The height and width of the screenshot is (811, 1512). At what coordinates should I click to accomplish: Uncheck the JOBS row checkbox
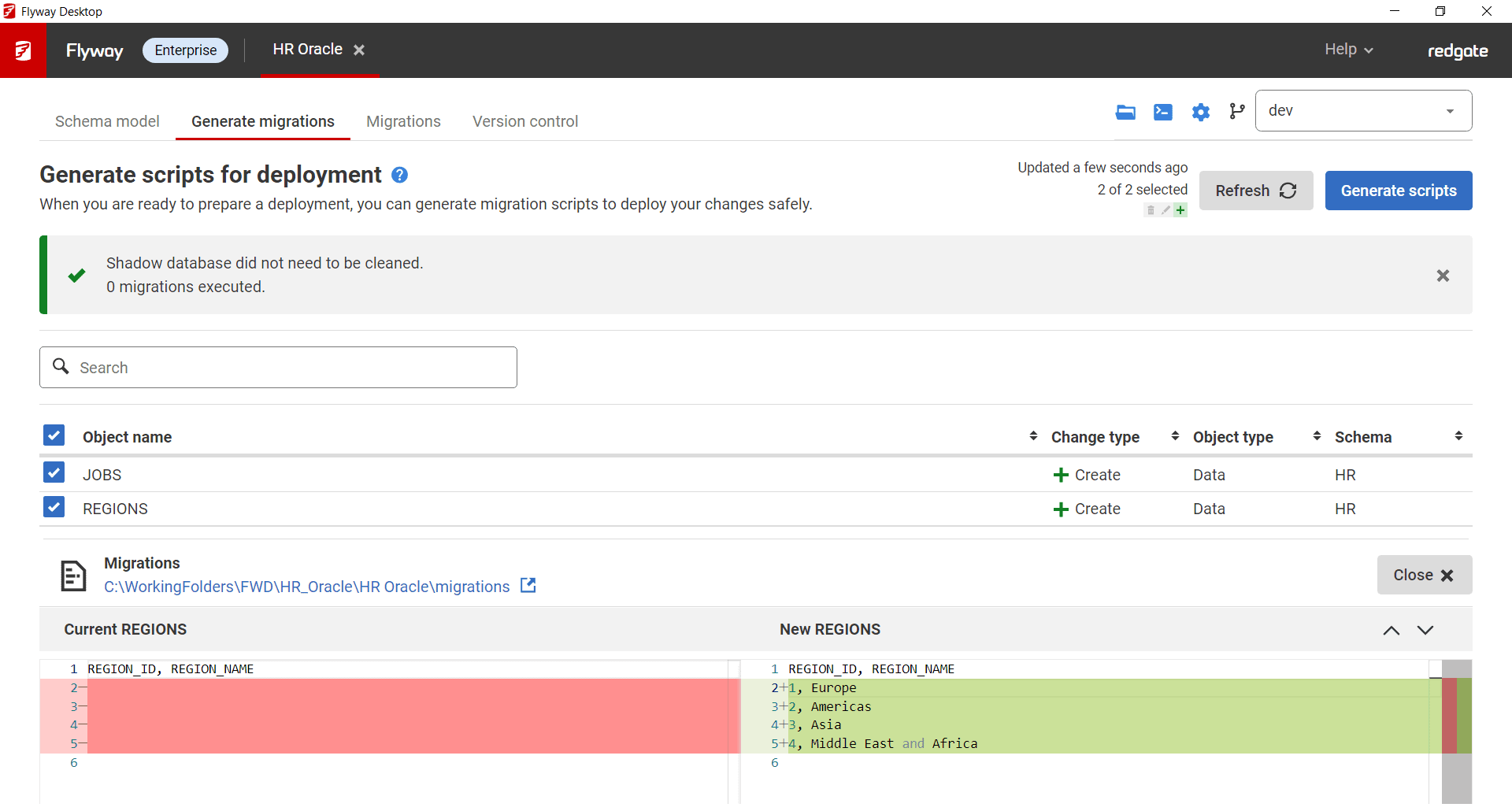(x=54, y=472)
